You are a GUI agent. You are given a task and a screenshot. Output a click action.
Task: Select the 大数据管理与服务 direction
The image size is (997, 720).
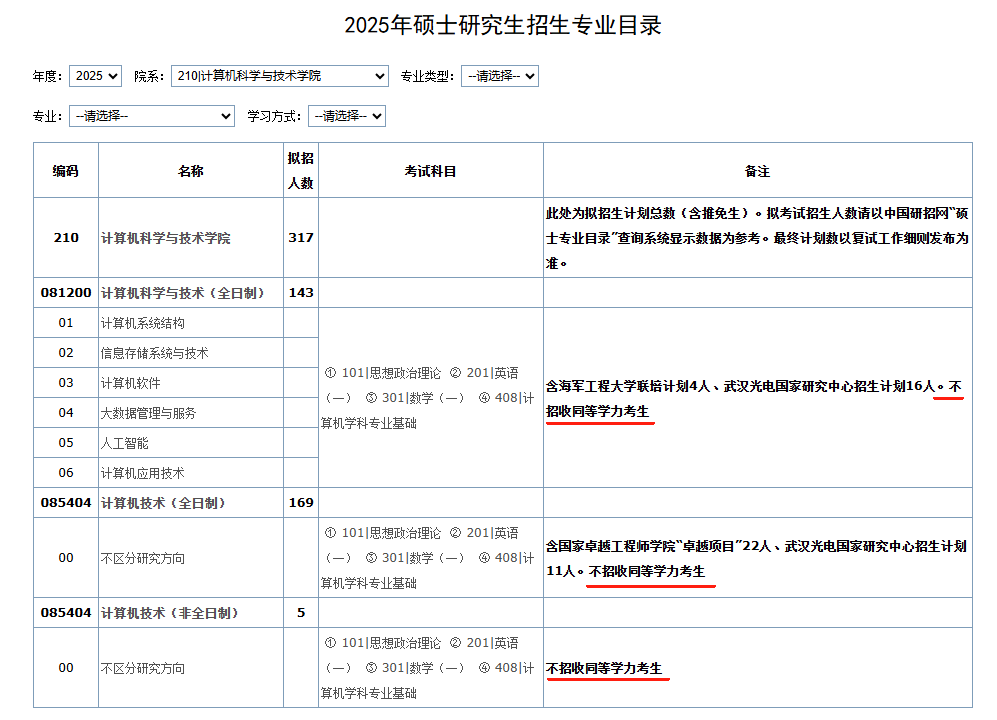pos(149,413)
